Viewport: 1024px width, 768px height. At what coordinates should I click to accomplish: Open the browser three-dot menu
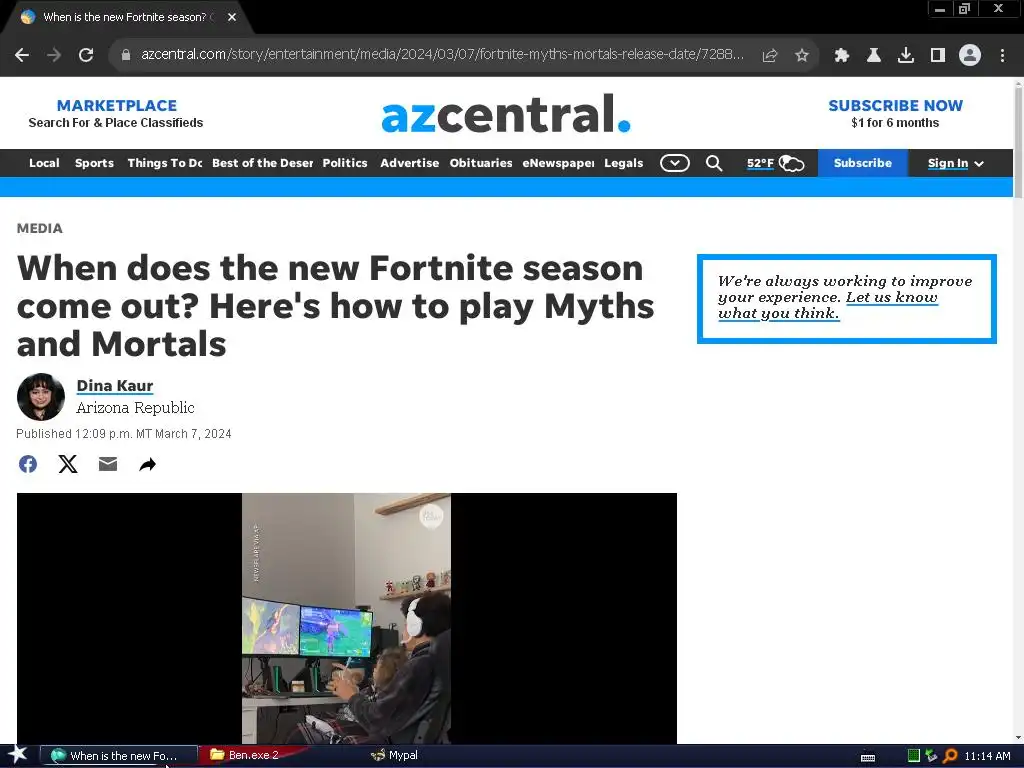pyautogui.click(x=1002, y=56)
